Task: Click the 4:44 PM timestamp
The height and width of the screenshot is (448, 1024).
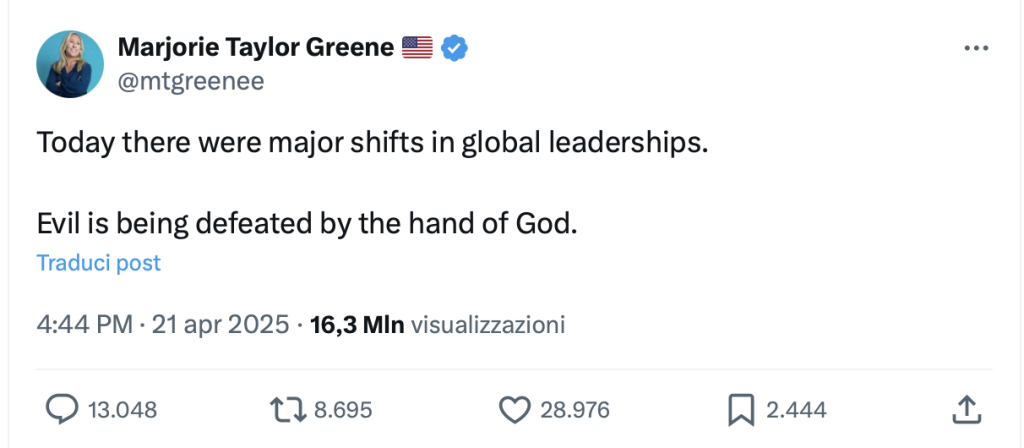Action: tap(84, 325)
